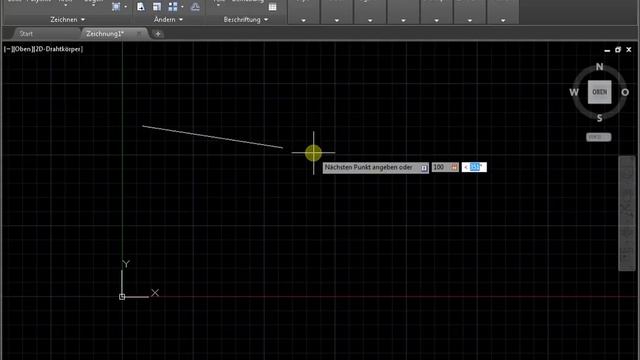Open the arrow beside the four-squares array icon
Image resolution: width=640 pixels, height=360 pixels.
click(x=182, y=7)
